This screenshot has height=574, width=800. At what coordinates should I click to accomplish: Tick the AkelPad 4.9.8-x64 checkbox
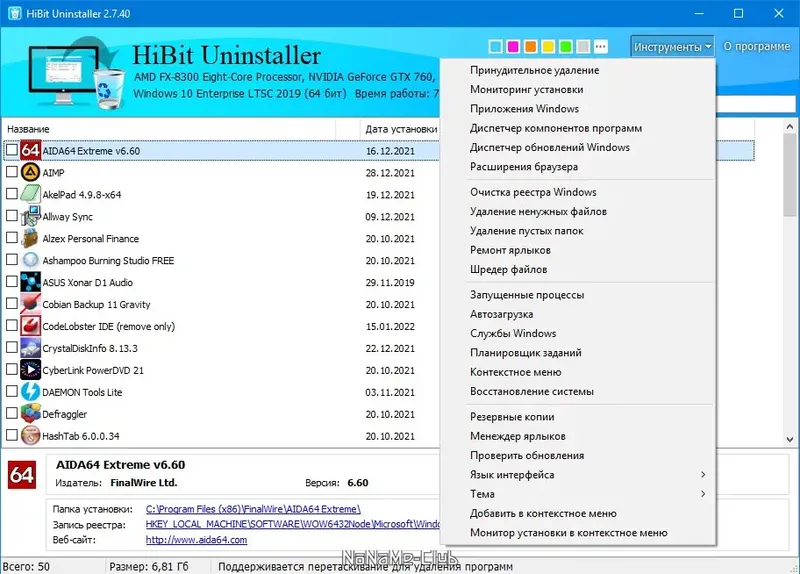11,194
